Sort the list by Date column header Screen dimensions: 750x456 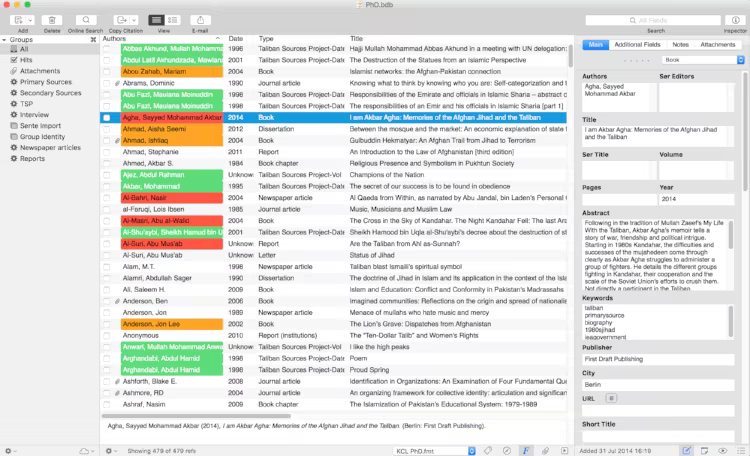236,39
